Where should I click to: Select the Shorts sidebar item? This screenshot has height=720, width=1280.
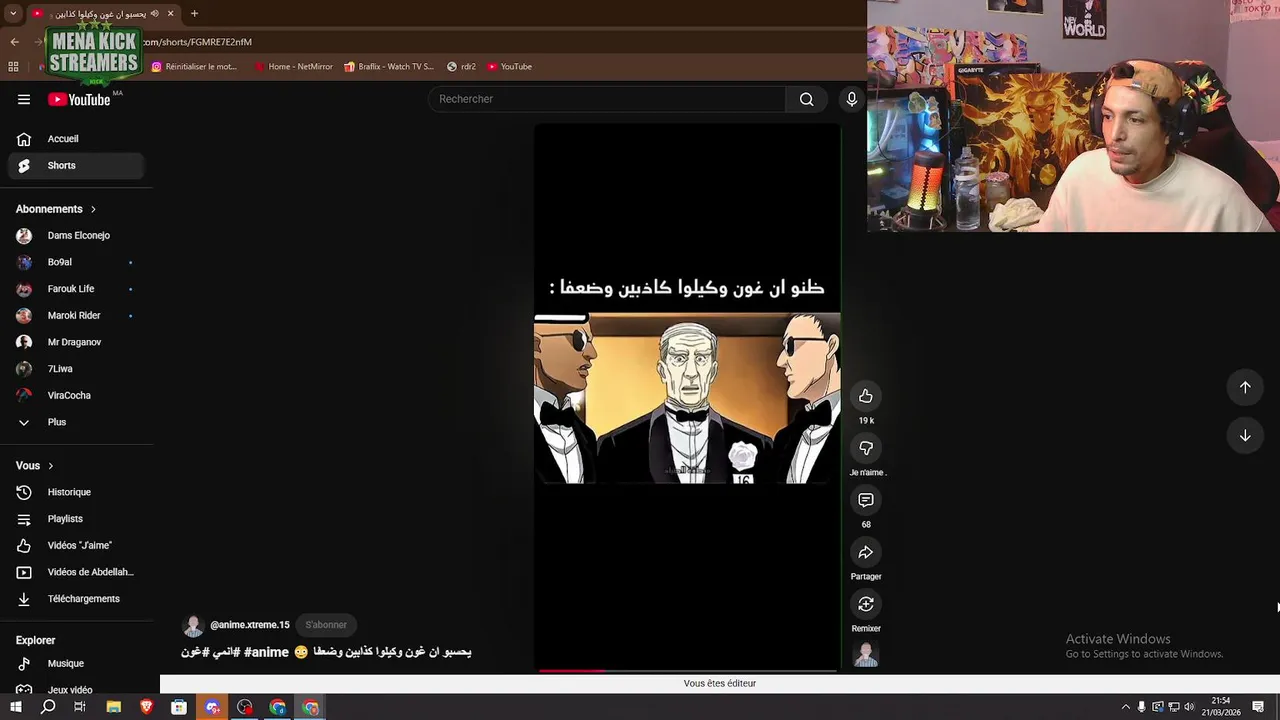[76, 166]
